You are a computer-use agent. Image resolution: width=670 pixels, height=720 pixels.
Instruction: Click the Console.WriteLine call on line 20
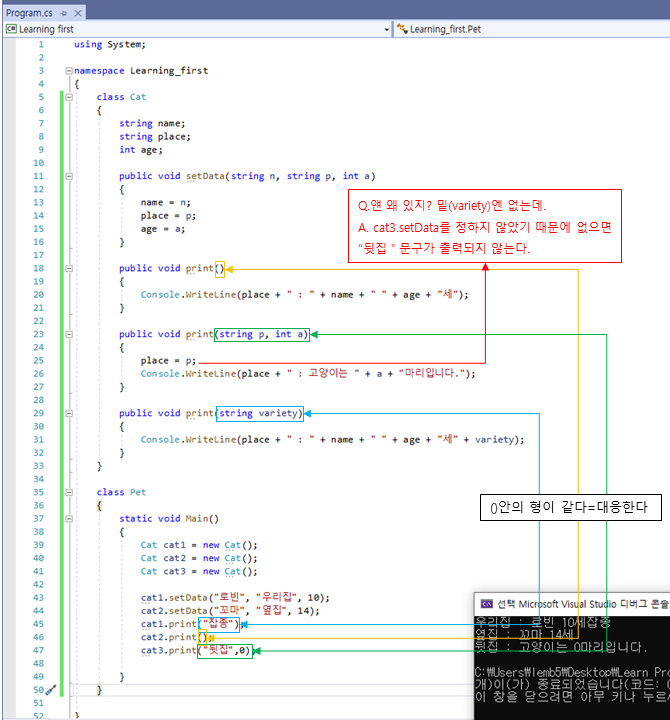click(x=304, y=295)
